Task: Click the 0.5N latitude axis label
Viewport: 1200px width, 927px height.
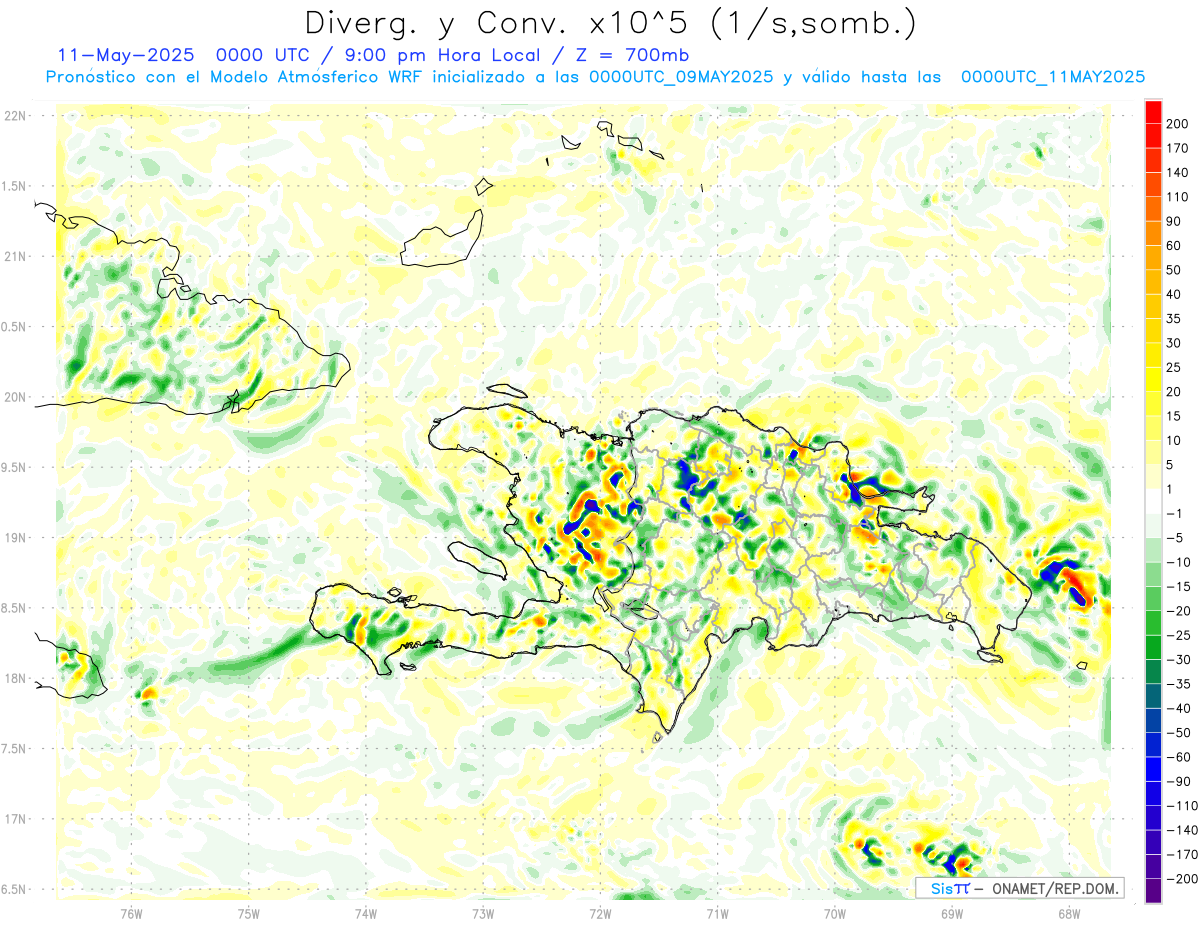Action: [15, 327]
